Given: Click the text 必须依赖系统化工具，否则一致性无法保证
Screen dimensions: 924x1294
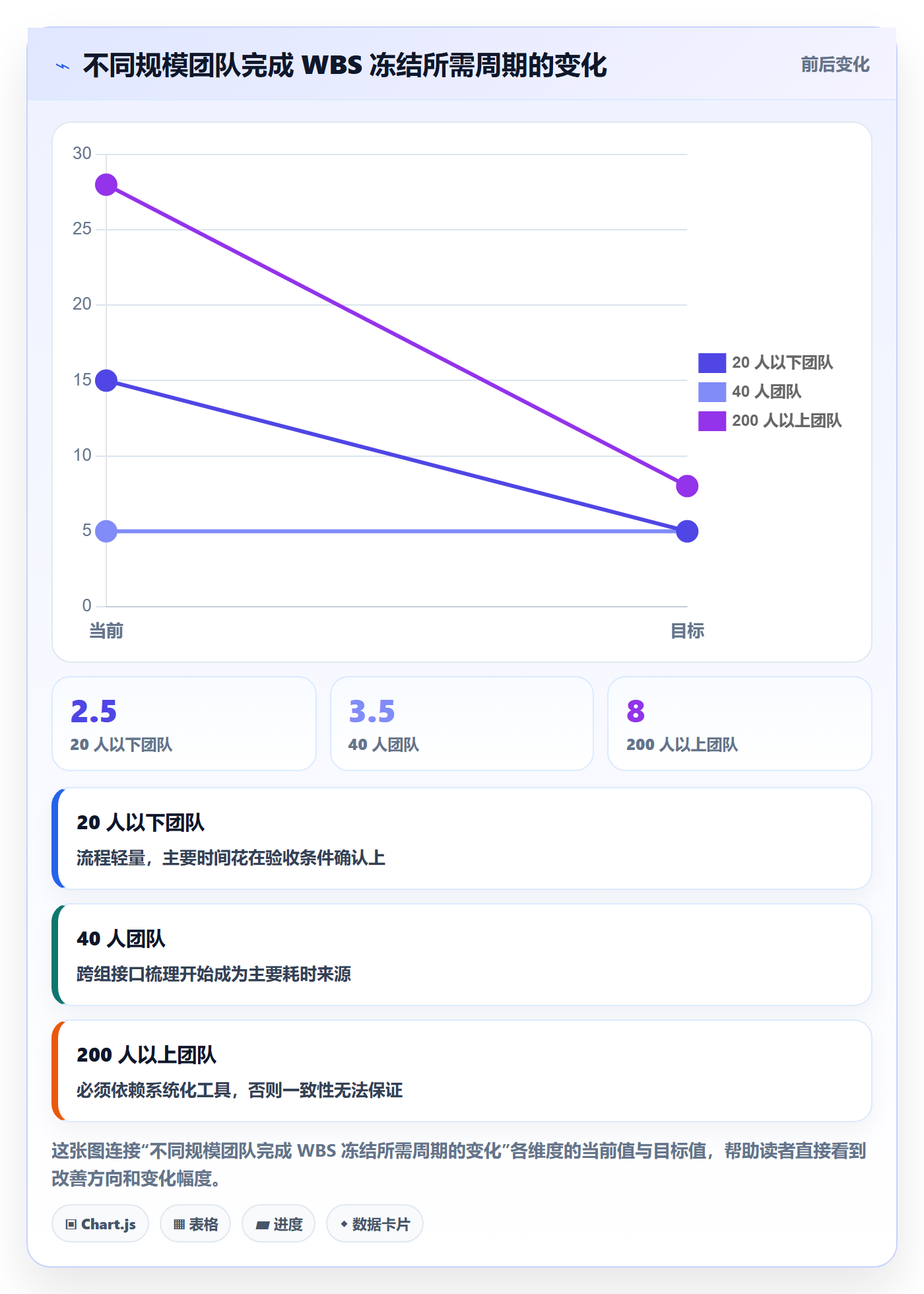Looking at the screenshot, I should (240, 1090).
